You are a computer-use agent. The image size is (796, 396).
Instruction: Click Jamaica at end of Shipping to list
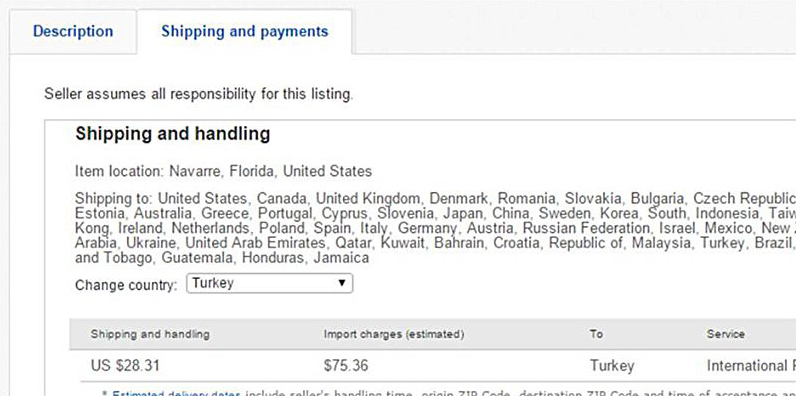tap(341, 258)
